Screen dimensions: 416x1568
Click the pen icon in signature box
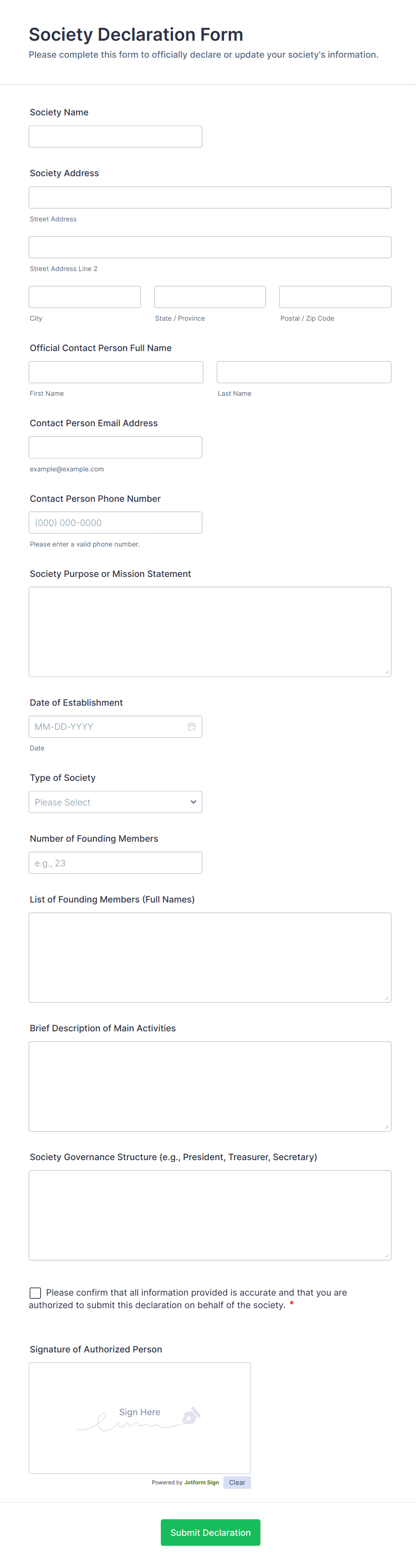point(191,1416)
